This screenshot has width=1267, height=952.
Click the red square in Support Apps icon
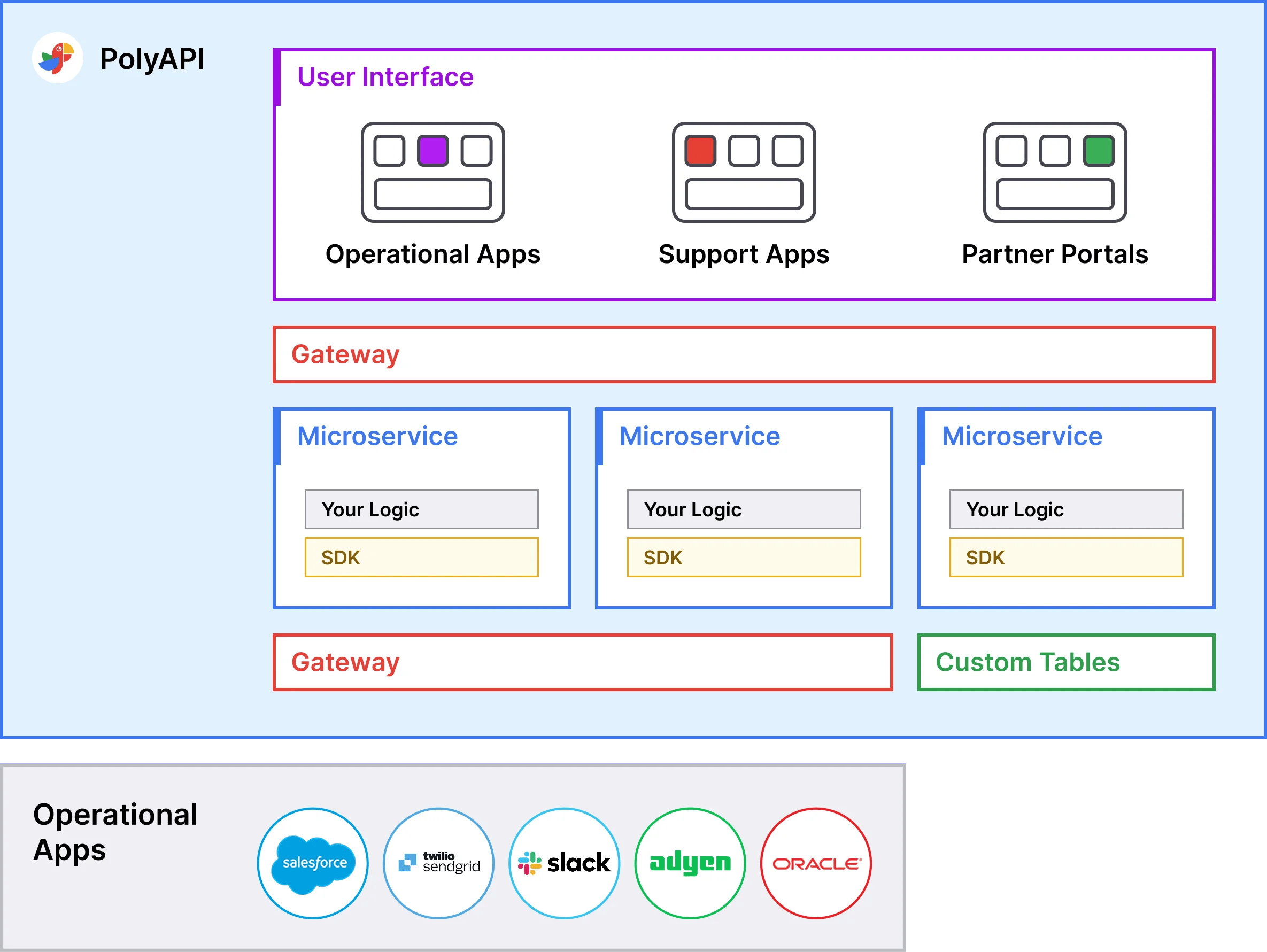pos(700,151)
